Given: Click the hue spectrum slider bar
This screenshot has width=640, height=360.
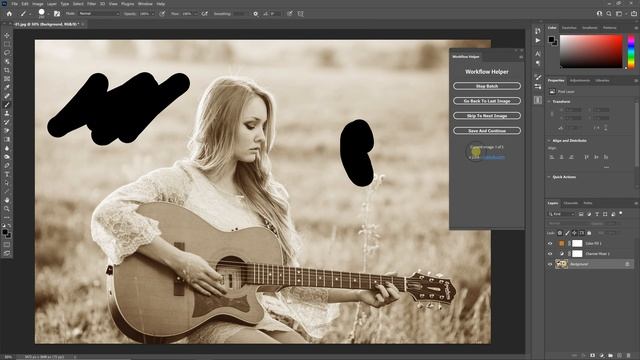Looking at the screenshot, I should (x=631, y=51).
